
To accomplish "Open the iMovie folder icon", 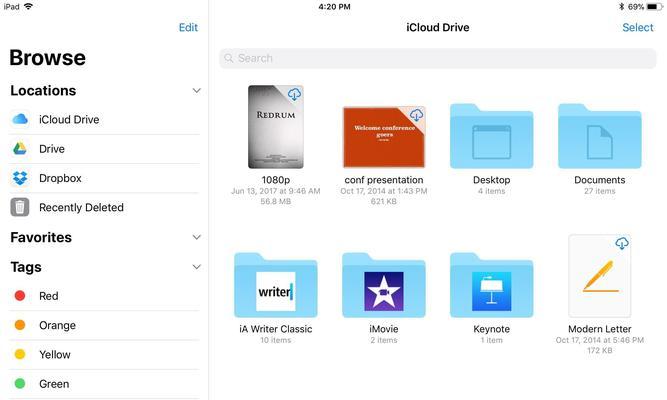I will pos(384,285).
